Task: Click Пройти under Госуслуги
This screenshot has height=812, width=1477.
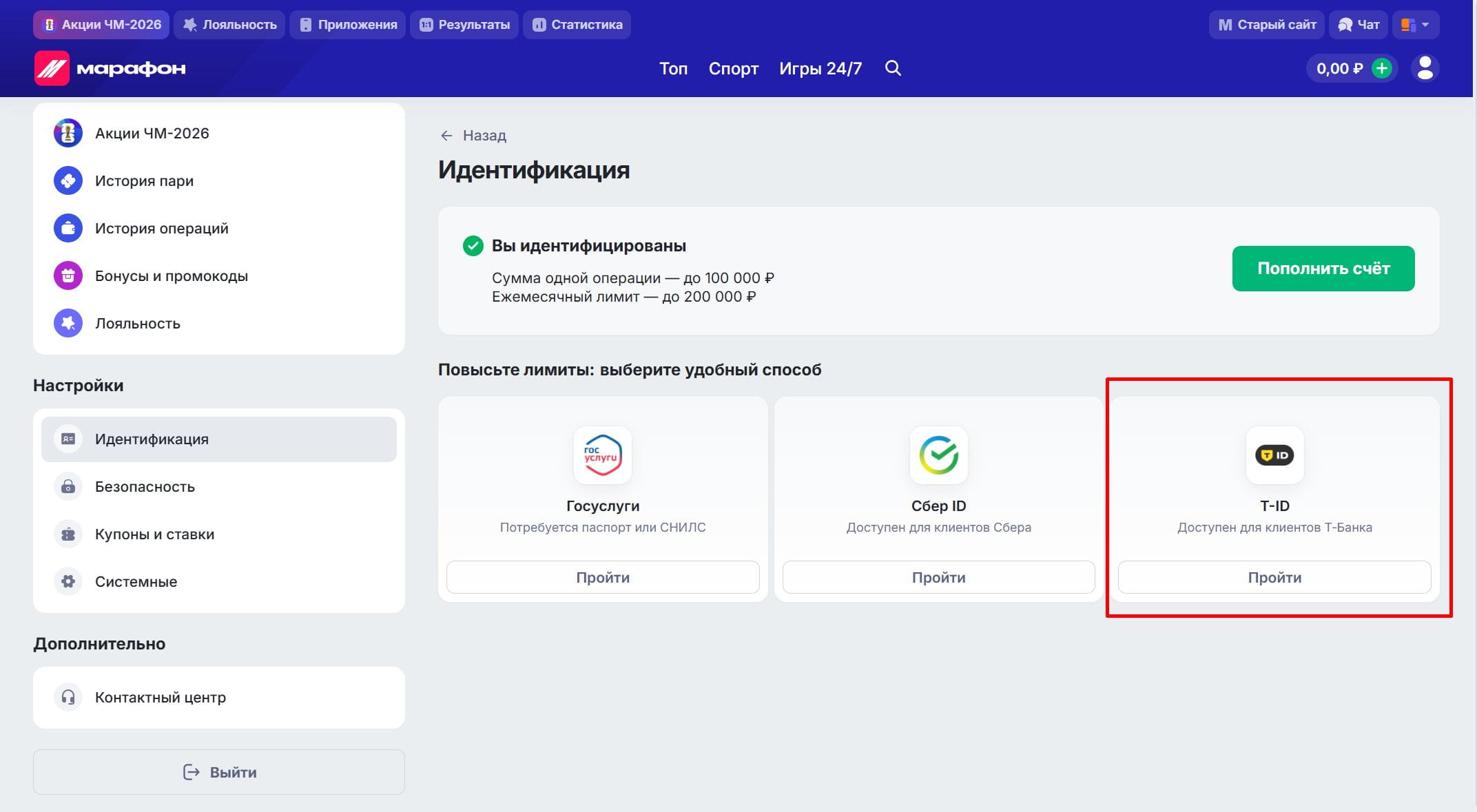Action: [603, 577]
